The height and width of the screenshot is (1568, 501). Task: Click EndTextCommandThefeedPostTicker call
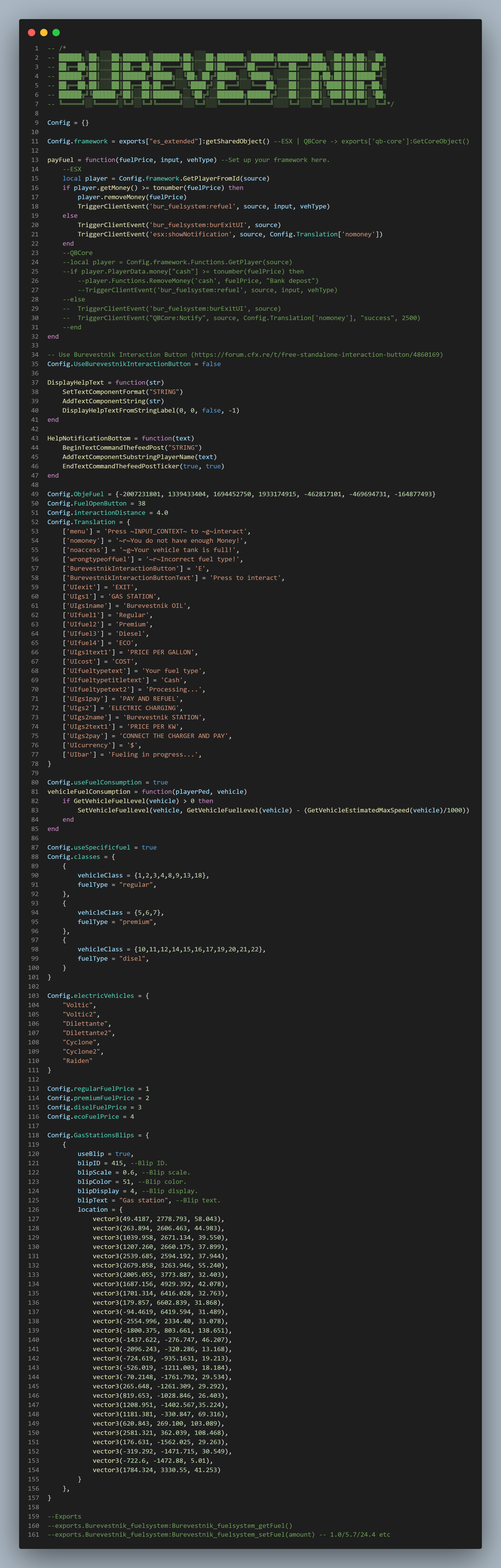tap(143, 466)
